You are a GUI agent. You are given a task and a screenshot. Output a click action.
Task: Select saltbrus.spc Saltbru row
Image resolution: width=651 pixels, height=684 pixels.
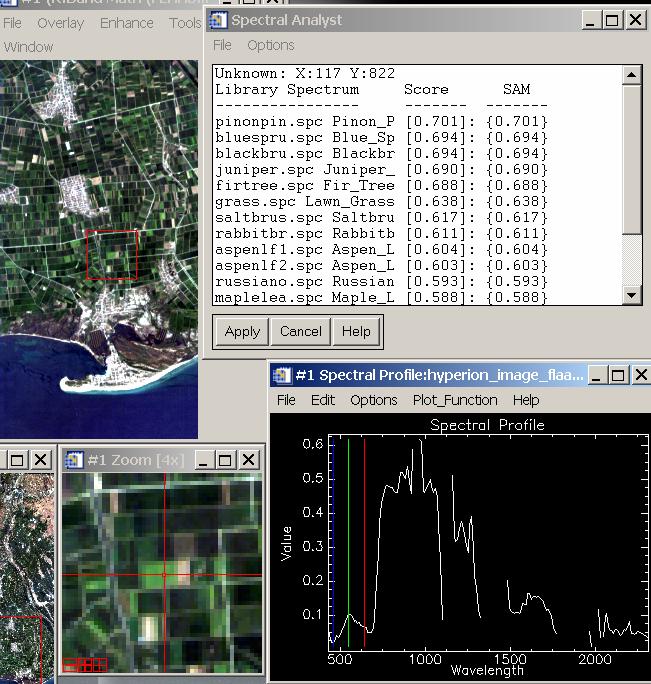point(381,218)
